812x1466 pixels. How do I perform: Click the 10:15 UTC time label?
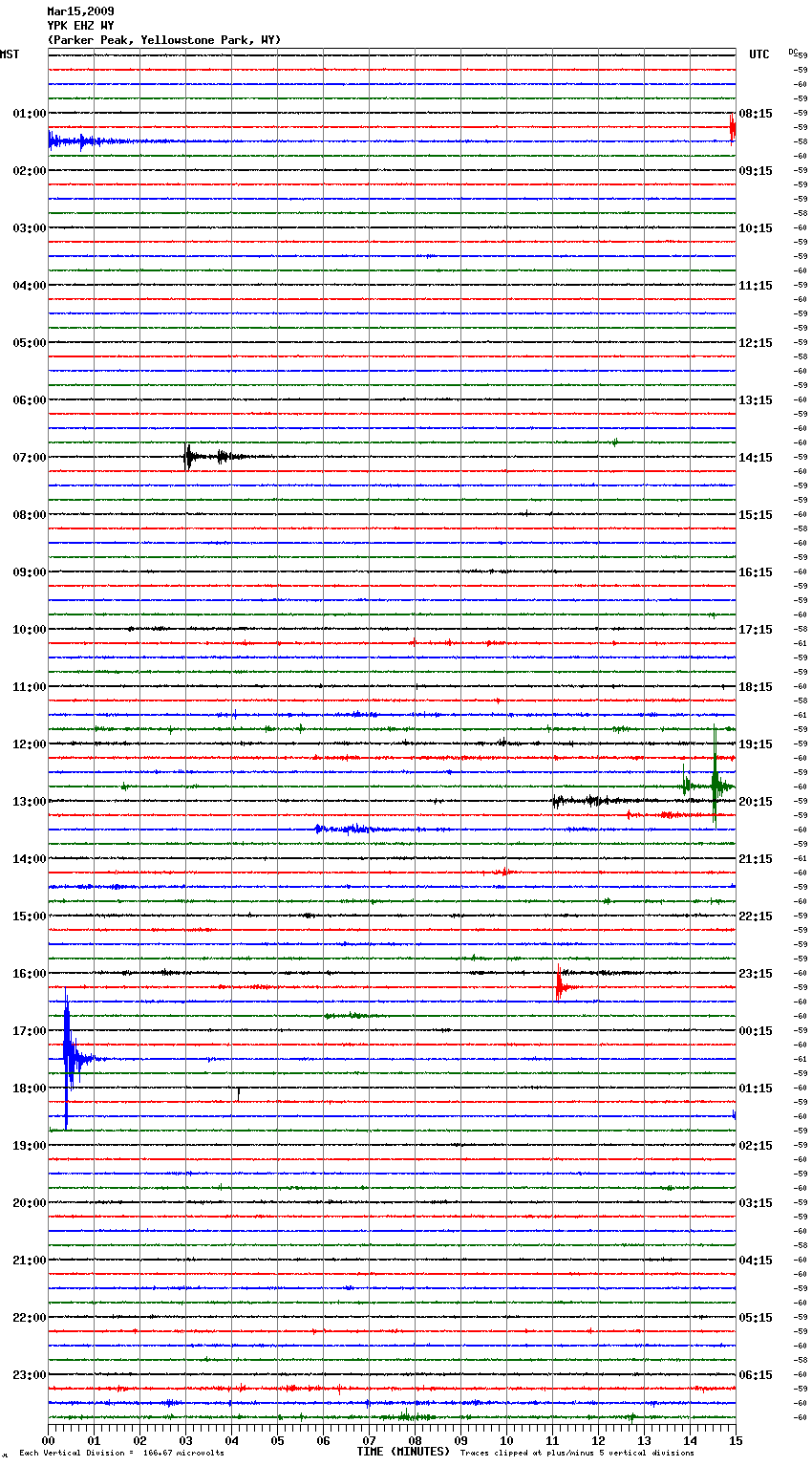756,228
